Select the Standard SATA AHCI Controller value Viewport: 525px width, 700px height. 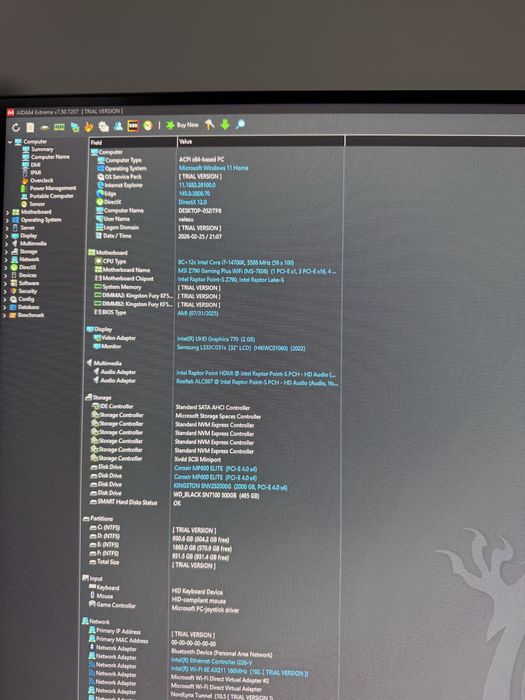point(212,408)
